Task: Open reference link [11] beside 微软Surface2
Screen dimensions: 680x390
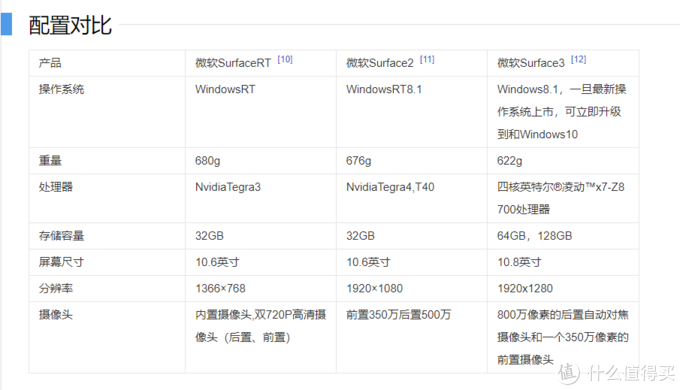Action: point(427,59)
